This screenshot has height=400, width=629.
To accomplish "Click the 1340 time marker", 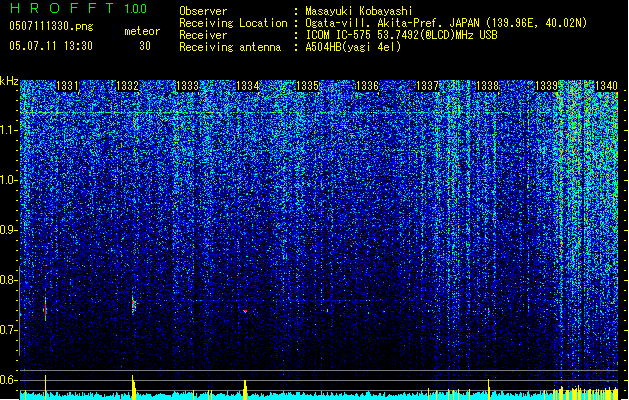I will click(606, 86).
